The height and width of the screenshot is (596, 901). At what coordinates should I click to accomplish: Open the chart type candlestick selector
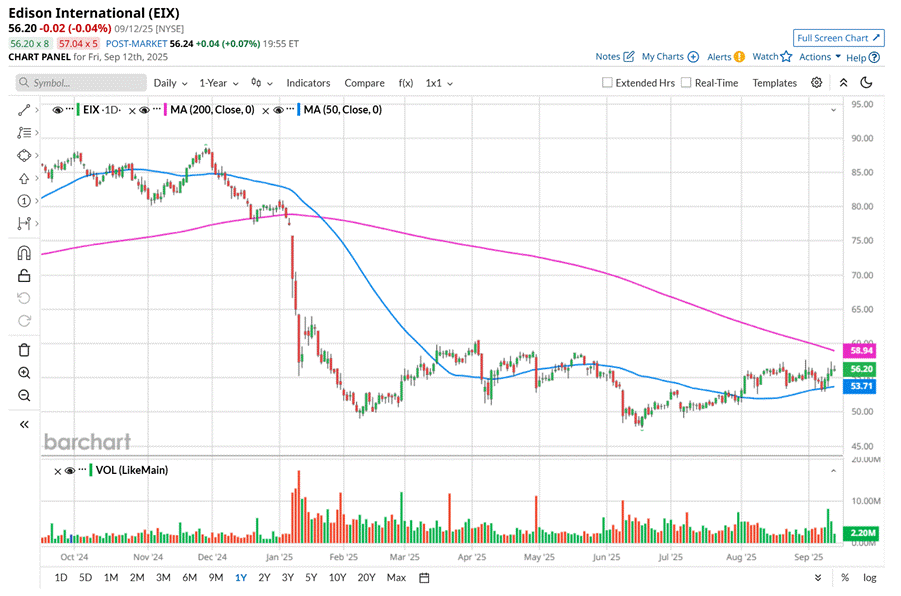[x=261, y=83]
